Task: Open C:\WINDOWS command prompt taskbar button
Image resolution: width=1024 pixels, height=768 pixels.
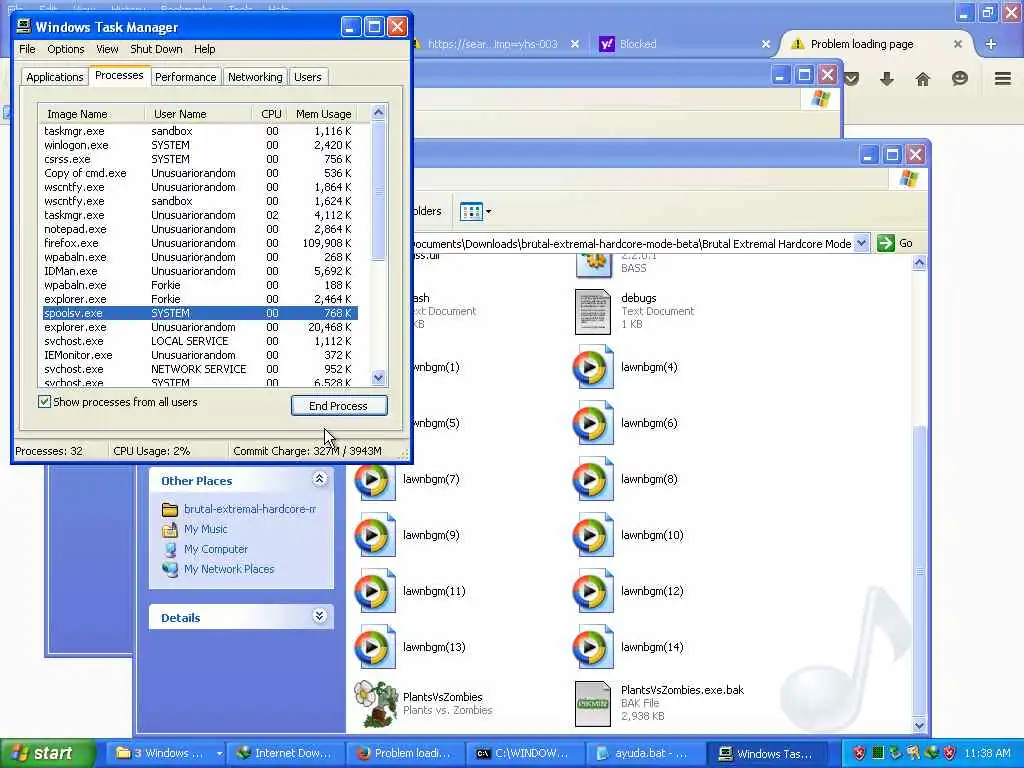Action: [526, 754]
